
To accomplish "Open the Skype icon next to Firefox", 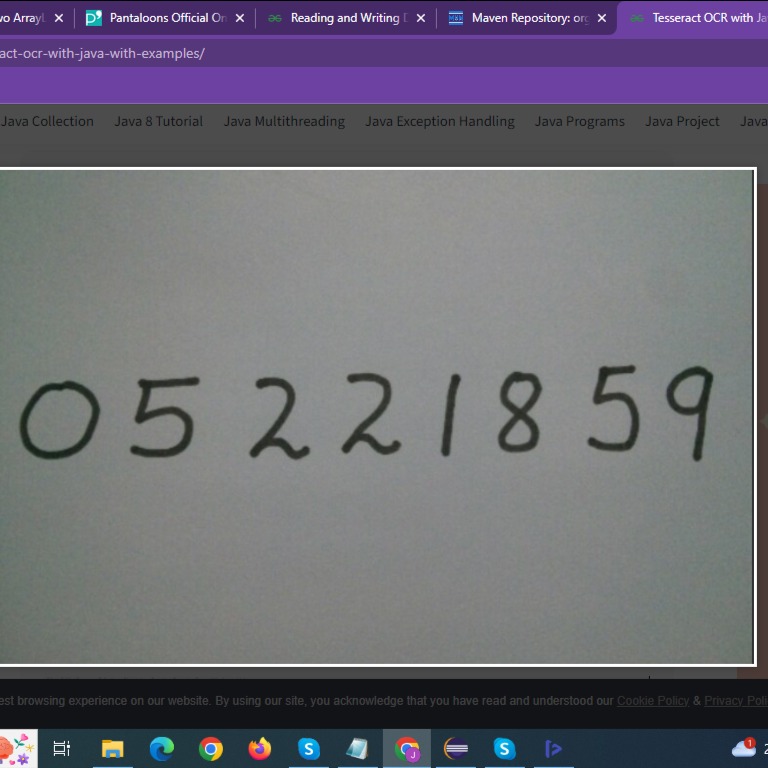I will 309,748.
